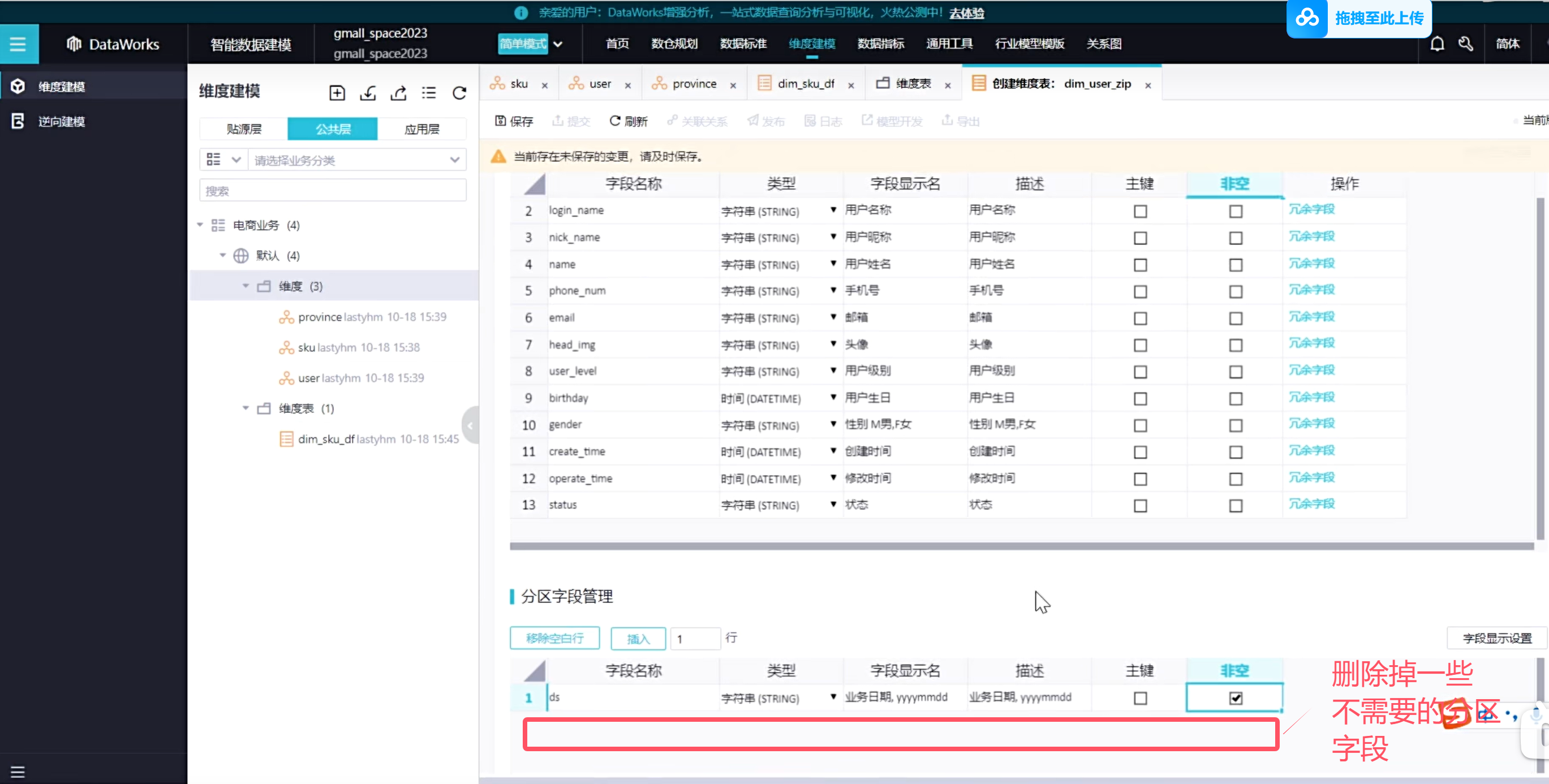
Task: Click the import icon in the 维度建模 panel
Action: point(367,93)
